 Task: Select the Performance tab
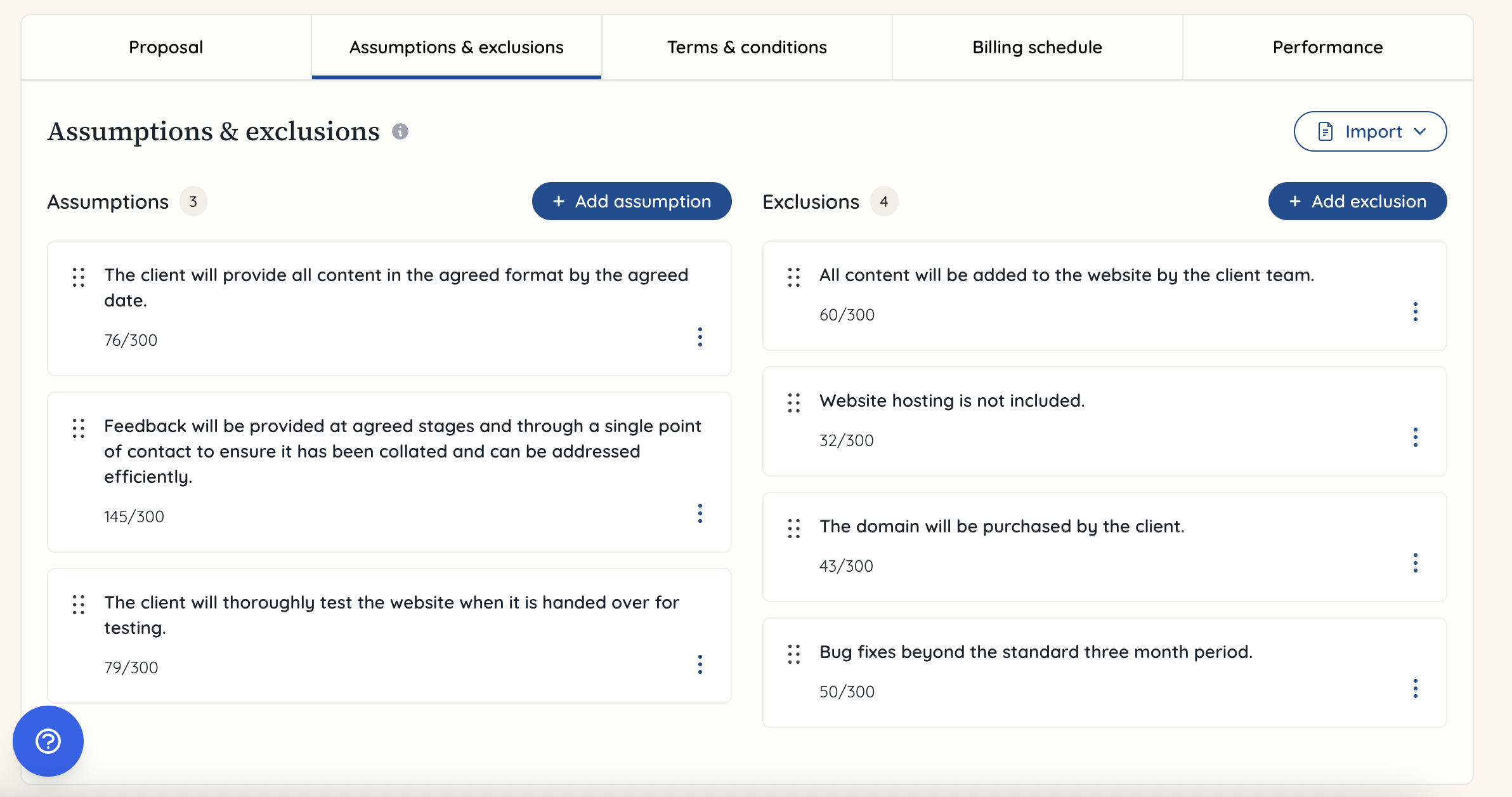tap(1327, 46)
